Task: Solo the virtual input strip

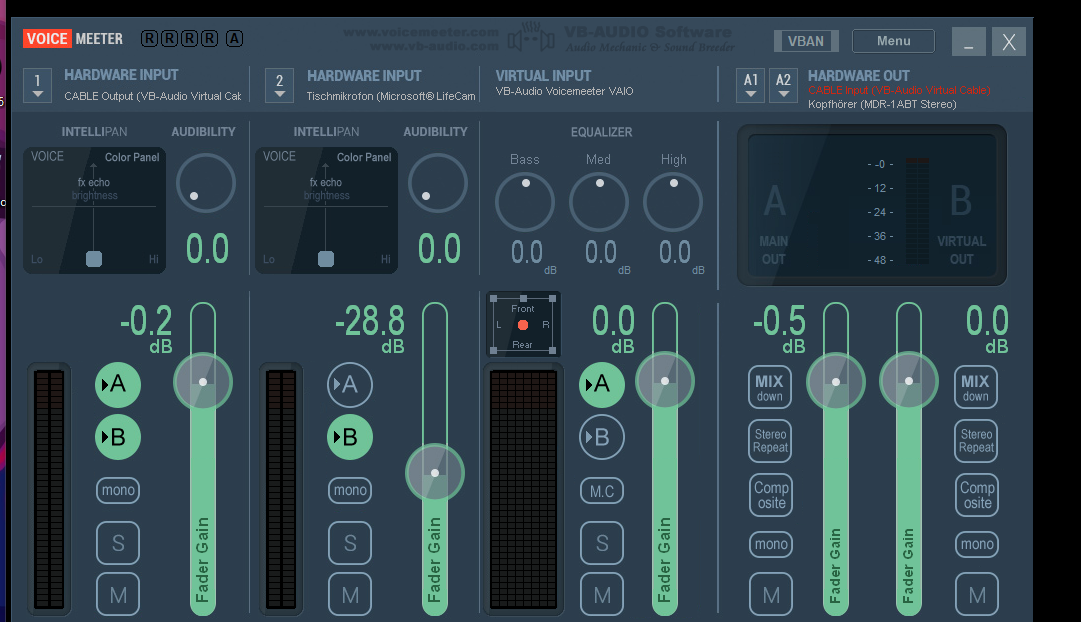Action: click(602, 543)
